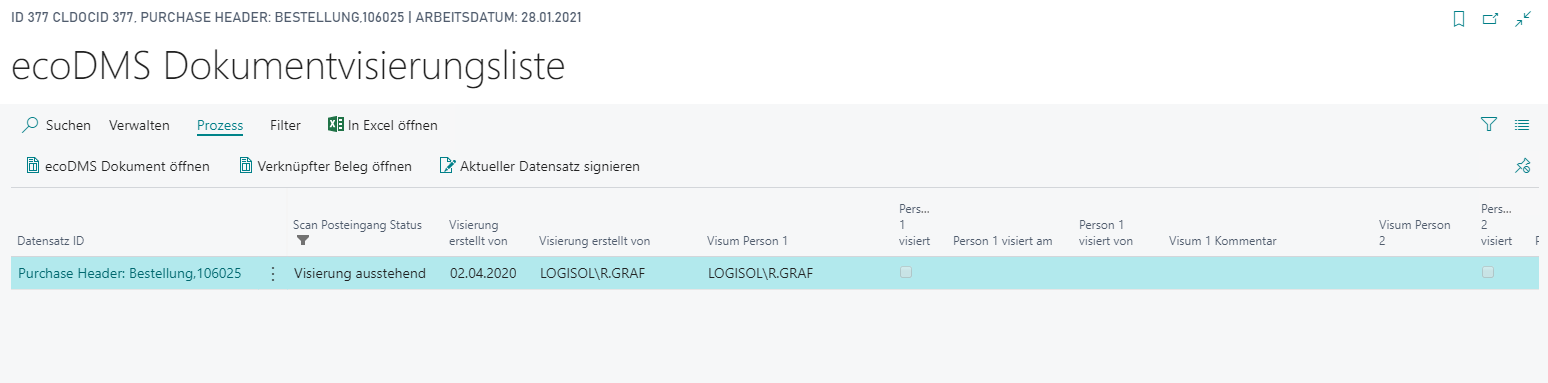1548x383 pixels.
Task: Click the collapse page arrows icon
Action: pos(1523,19)
